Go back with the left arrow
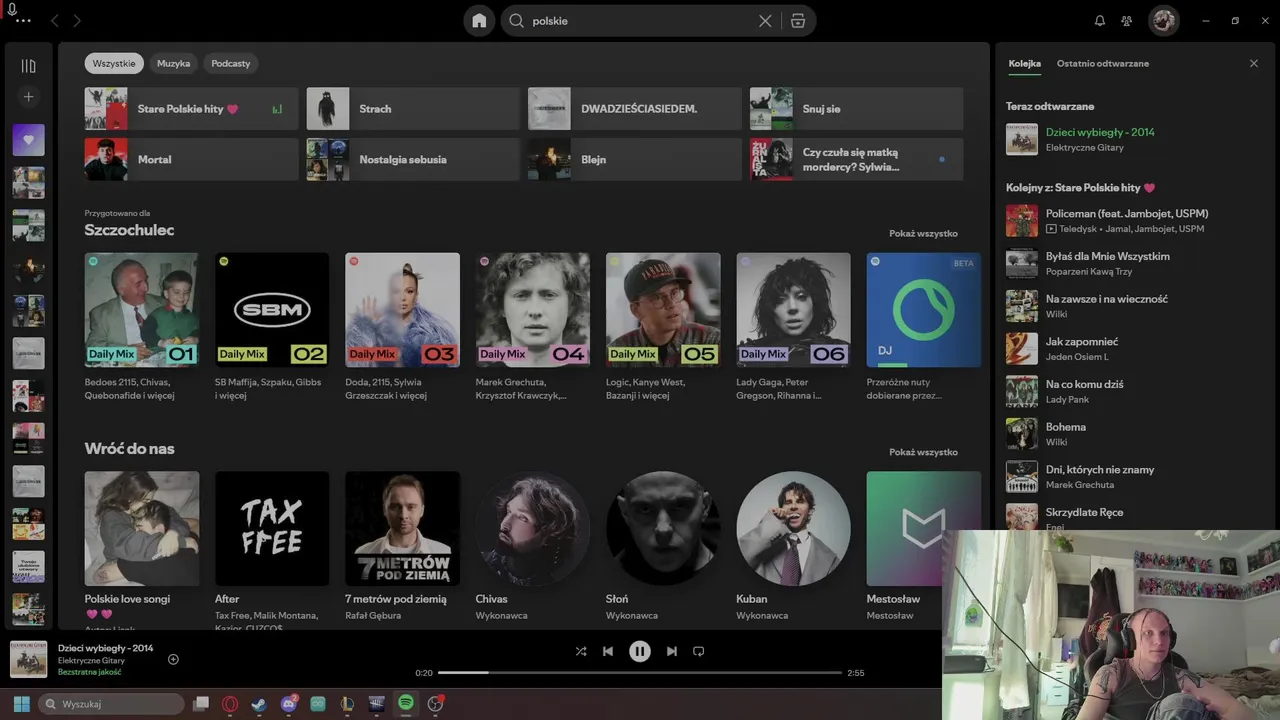Viewport: 1280px width, 720px height. tap(55, 21)
